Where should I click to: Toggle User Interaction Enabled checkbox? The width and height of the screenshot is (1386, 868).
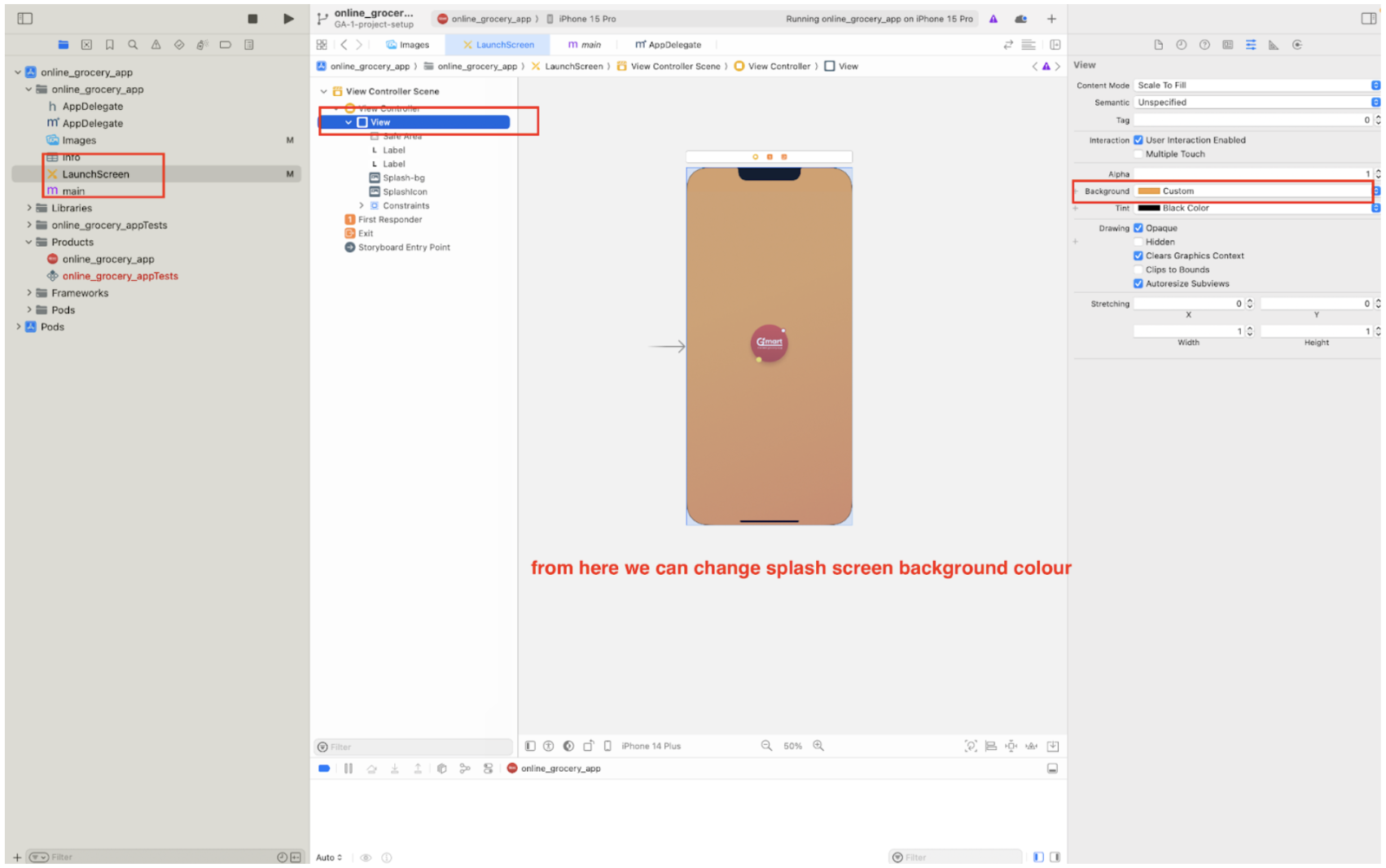tap(1138, 140)
